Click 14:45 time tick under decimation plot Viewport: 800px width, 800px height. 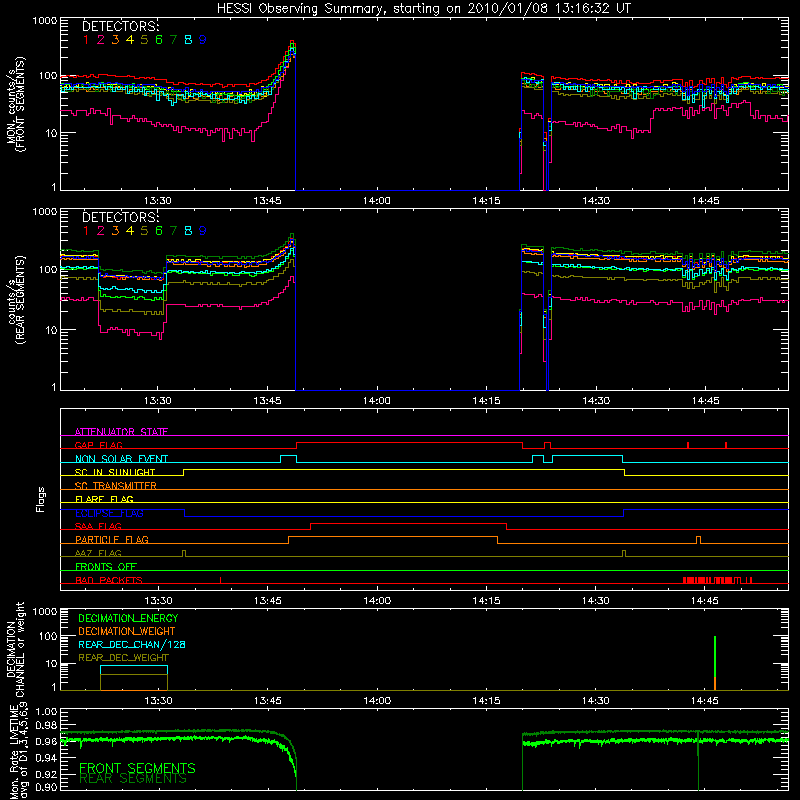705,701
